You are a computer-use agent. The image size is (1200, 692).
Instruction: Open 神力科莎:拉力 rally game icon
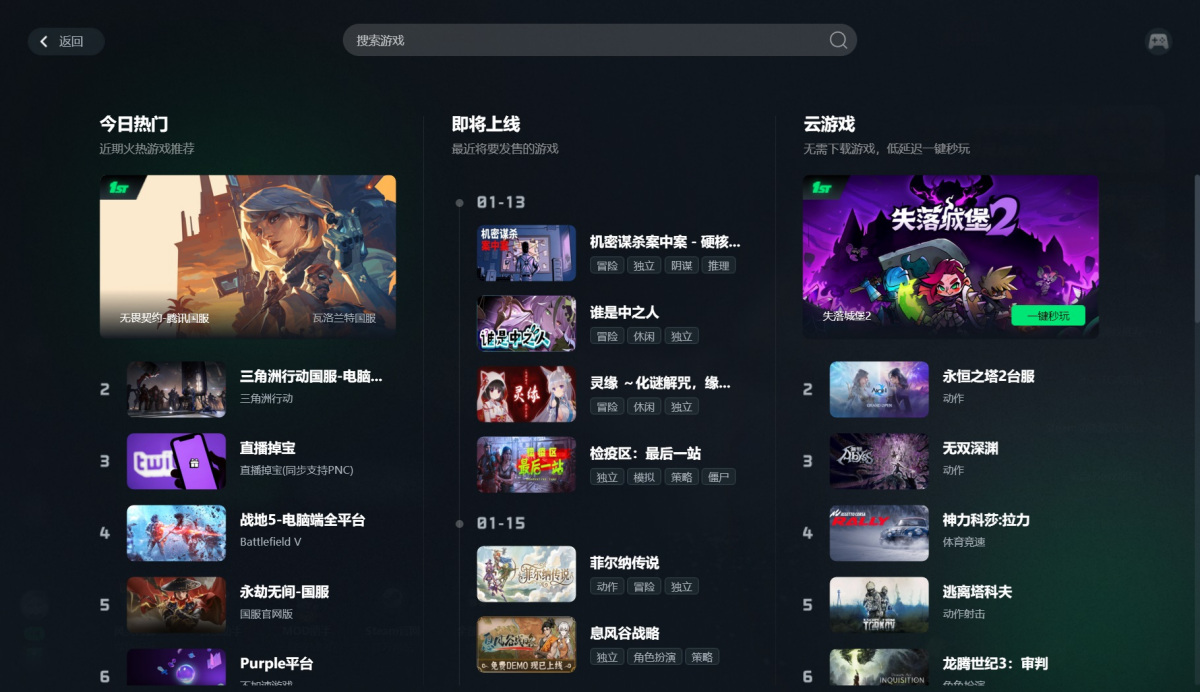point(879,533)
